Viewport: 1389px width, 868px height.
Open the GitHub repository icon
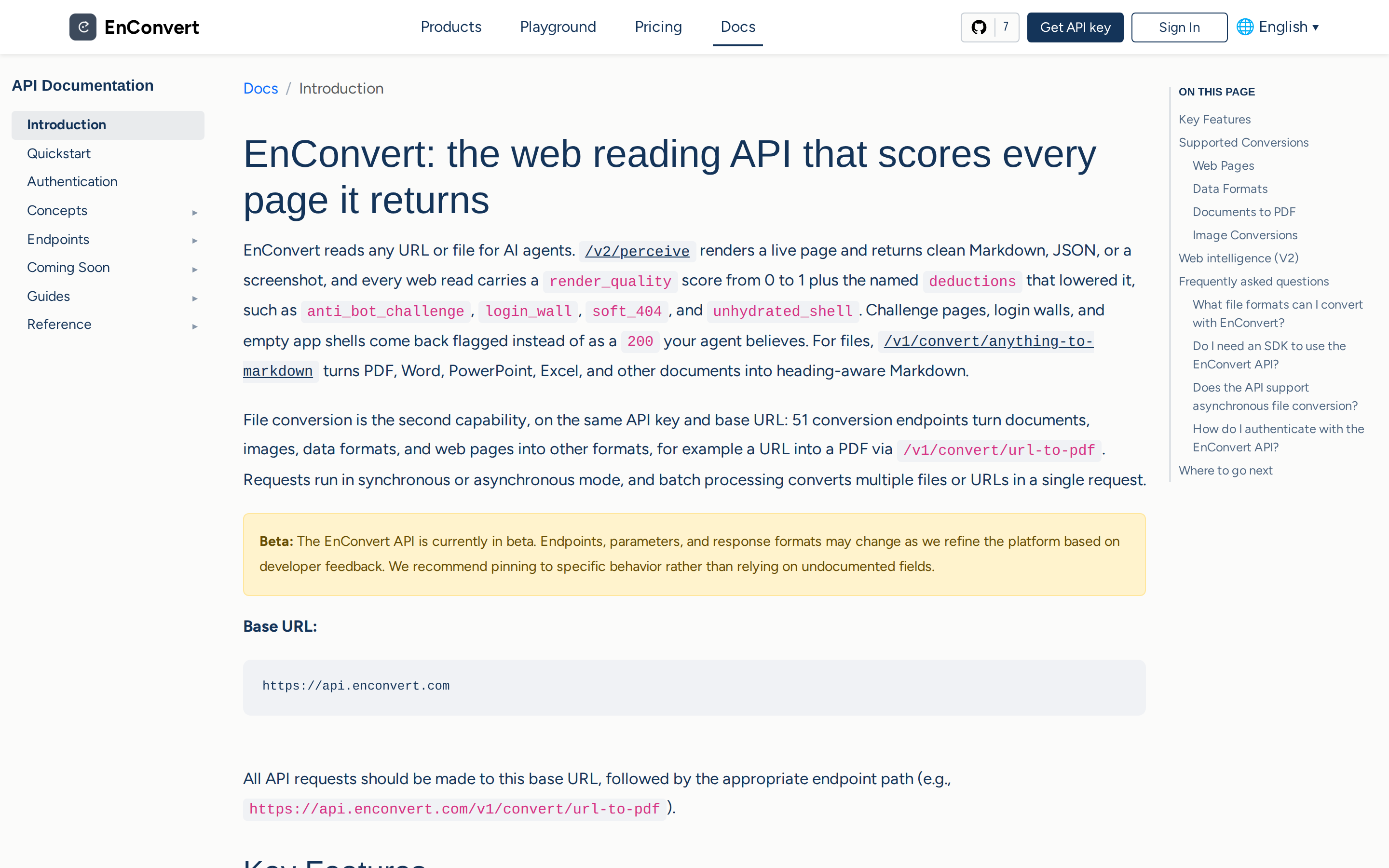(x=979, y=27)
